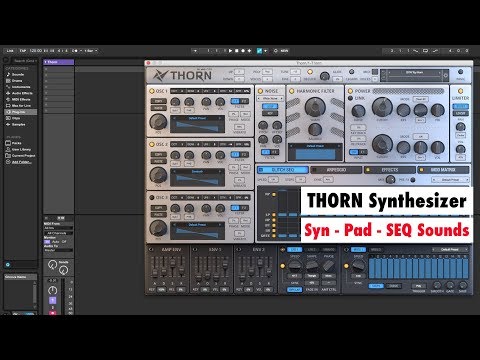Toggle the Power filter section LED
This screenshot has height=360, width=480.
[x=350, y=91]
